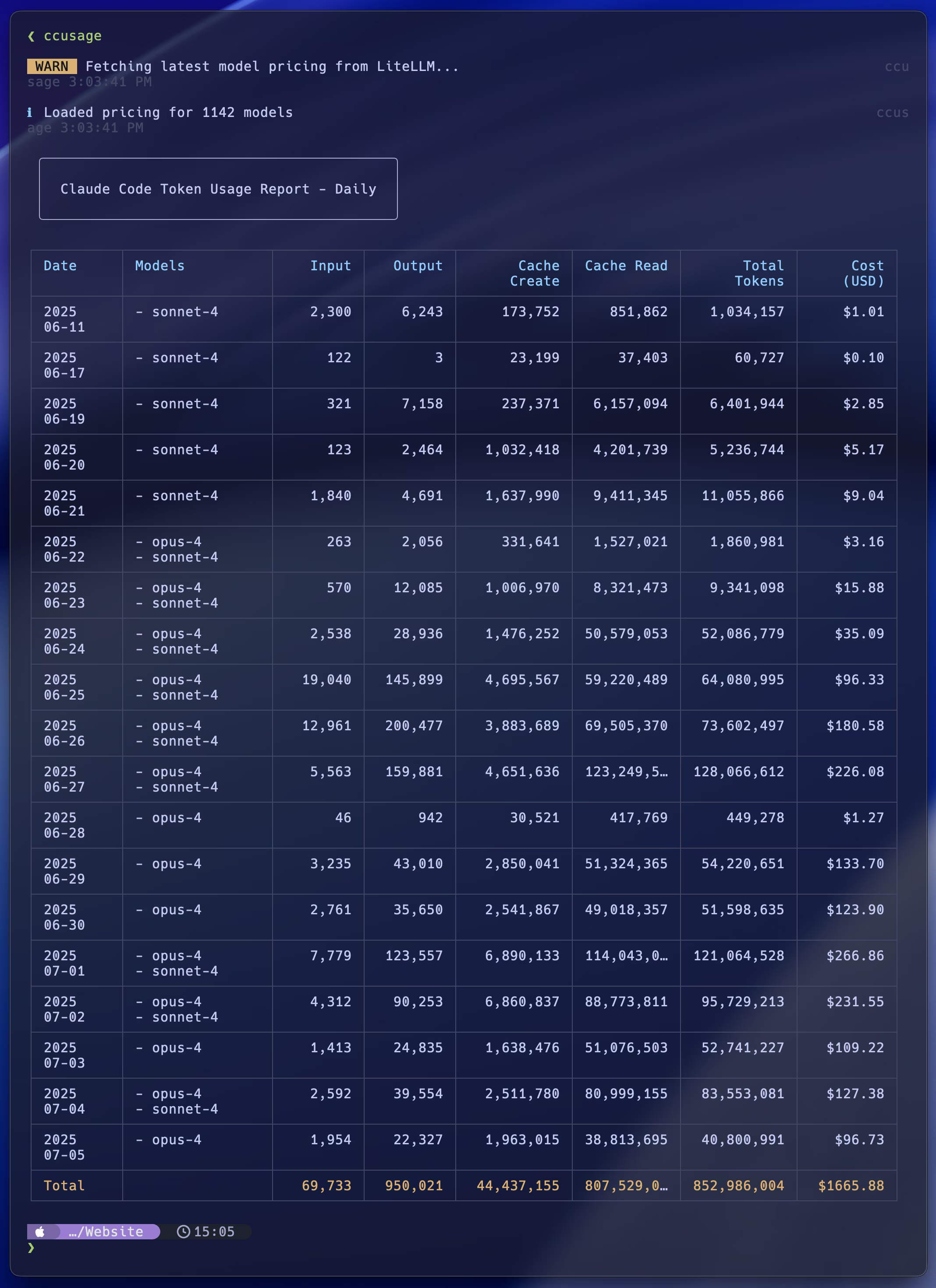Click the …/Website directory segment

[x=106, y=1231]
